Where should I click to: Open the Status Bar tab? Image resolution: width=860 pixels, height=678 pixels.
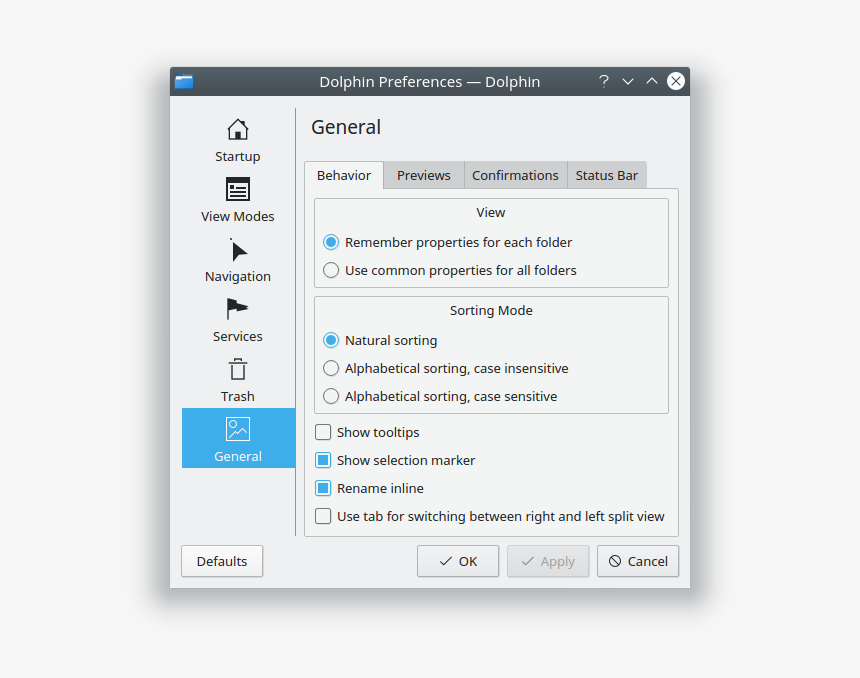pos(607,176)
